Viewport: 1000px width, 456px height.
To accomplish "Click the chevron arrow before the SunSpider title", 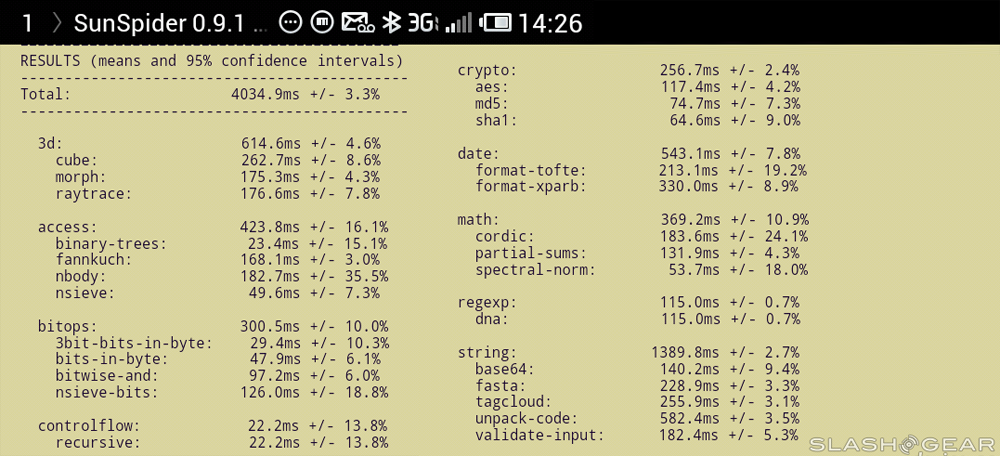I will [x=59, y=23].
